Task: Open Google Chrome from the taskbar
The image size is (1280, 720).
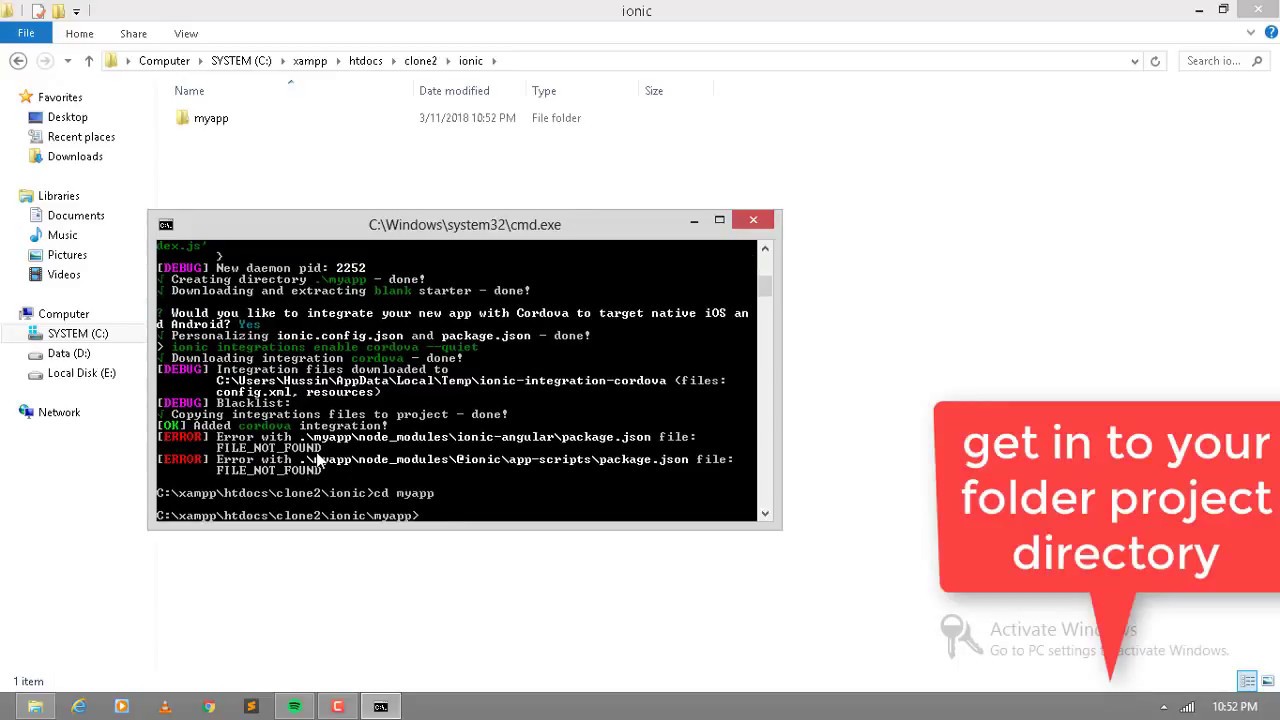Action: (208, 707)
